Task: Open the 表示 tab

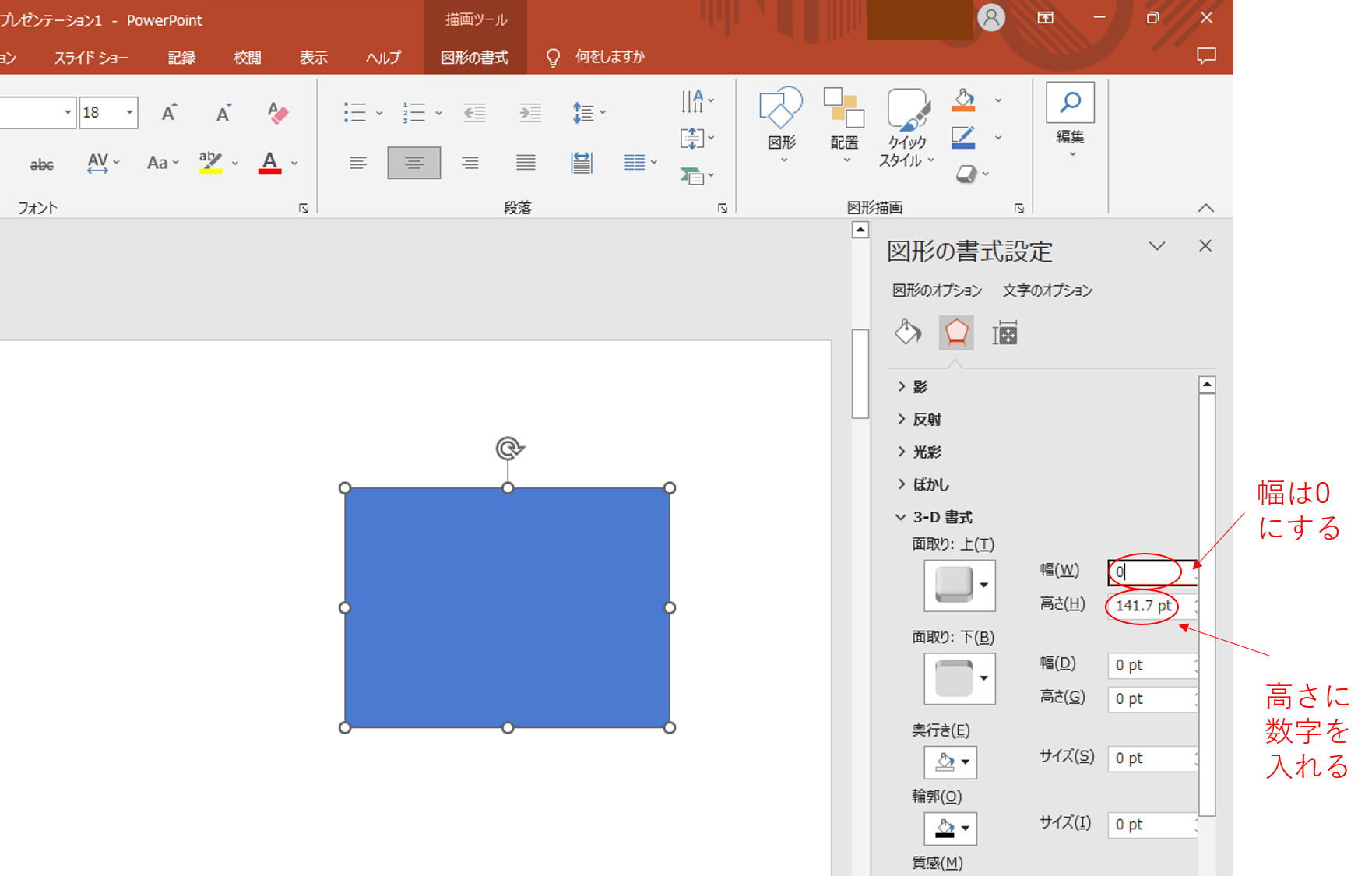Action: coord(314,58)
